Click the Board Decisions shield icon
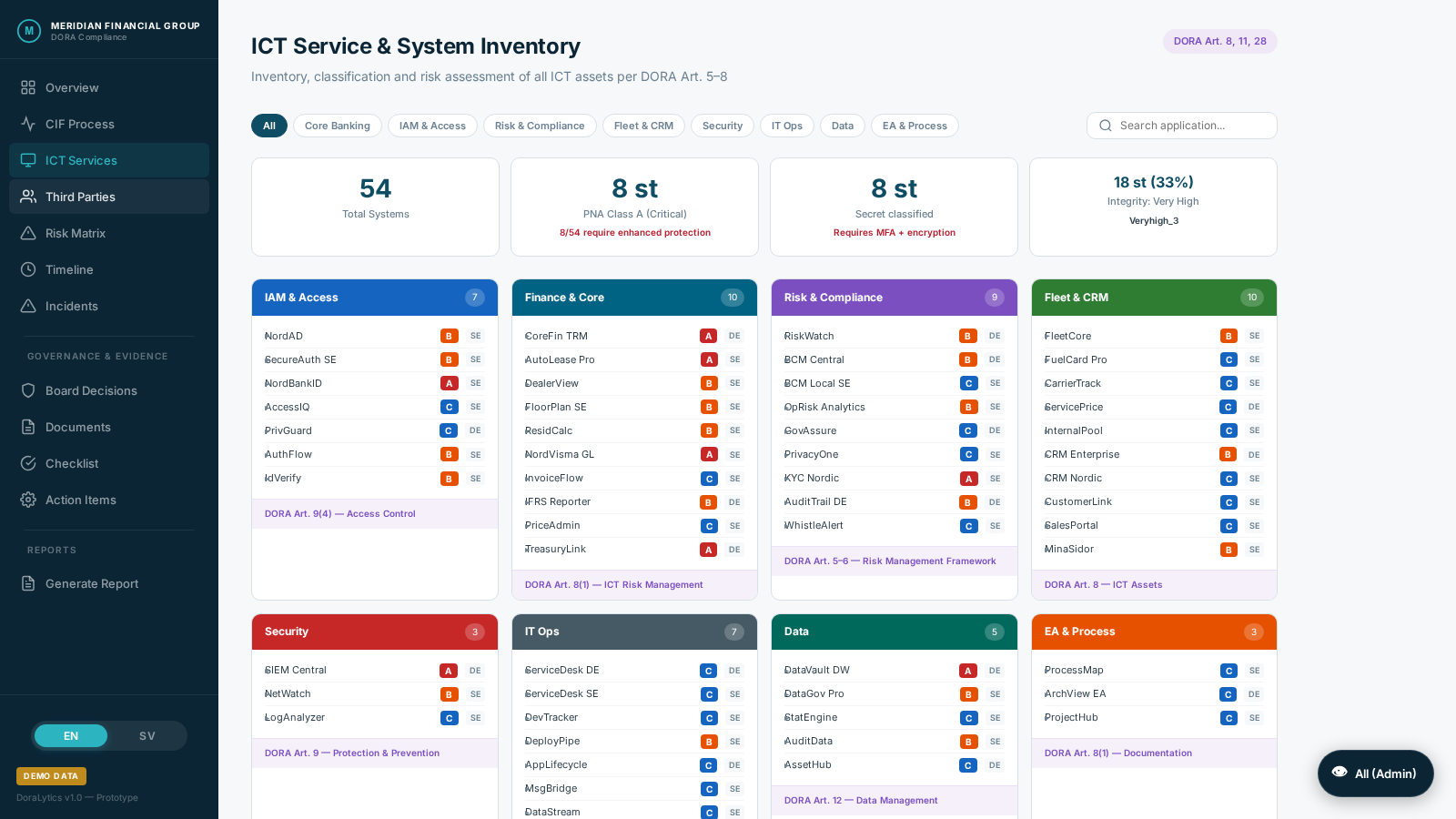This screenshot has height=819, width=1456. [28, 390]
